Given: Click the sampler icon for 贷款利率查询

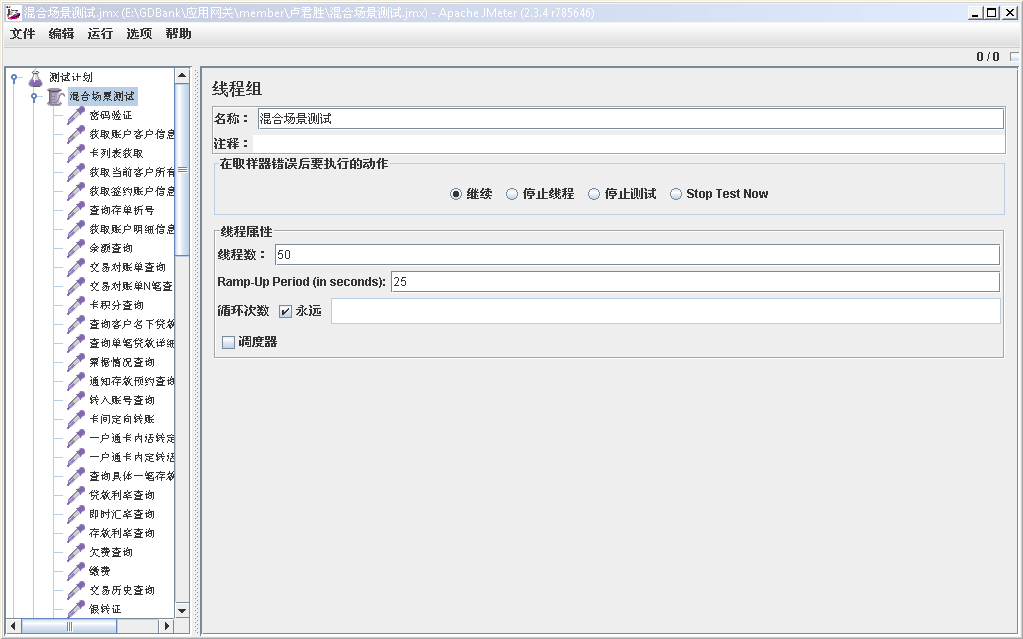Looking at the screenshot, I should pos(76,495).
